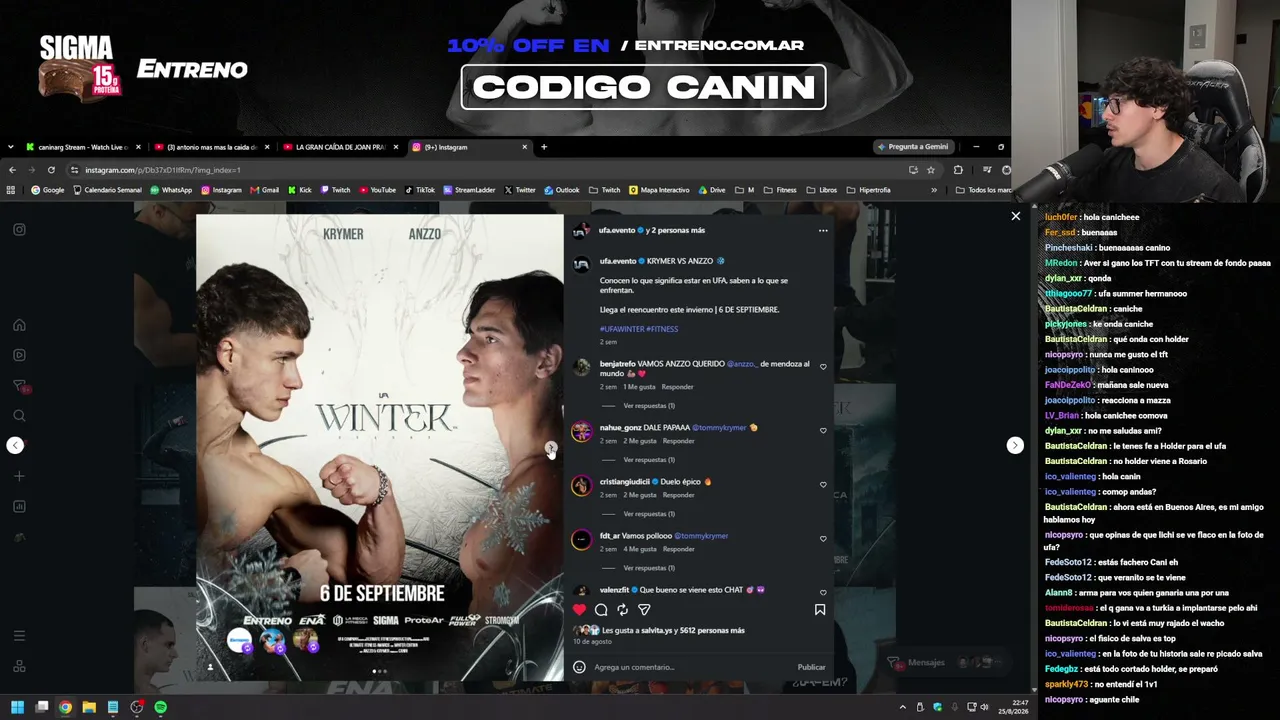Open the post options three-dot menu
Image resolution: width=1280 pixels, height=720 pixels.
pos(823,231)
